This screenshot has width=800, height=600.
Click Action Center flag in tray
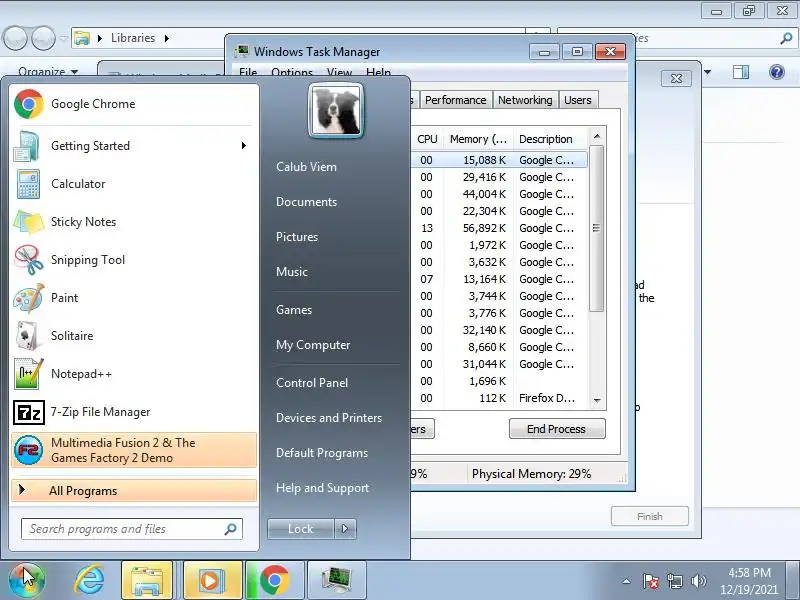coord(651,581)
